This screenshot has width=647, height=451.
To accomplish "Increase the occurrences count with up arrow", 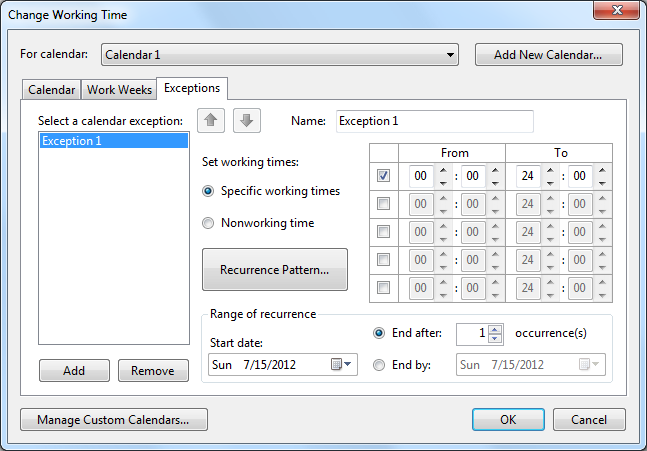I will coord(495,327).
